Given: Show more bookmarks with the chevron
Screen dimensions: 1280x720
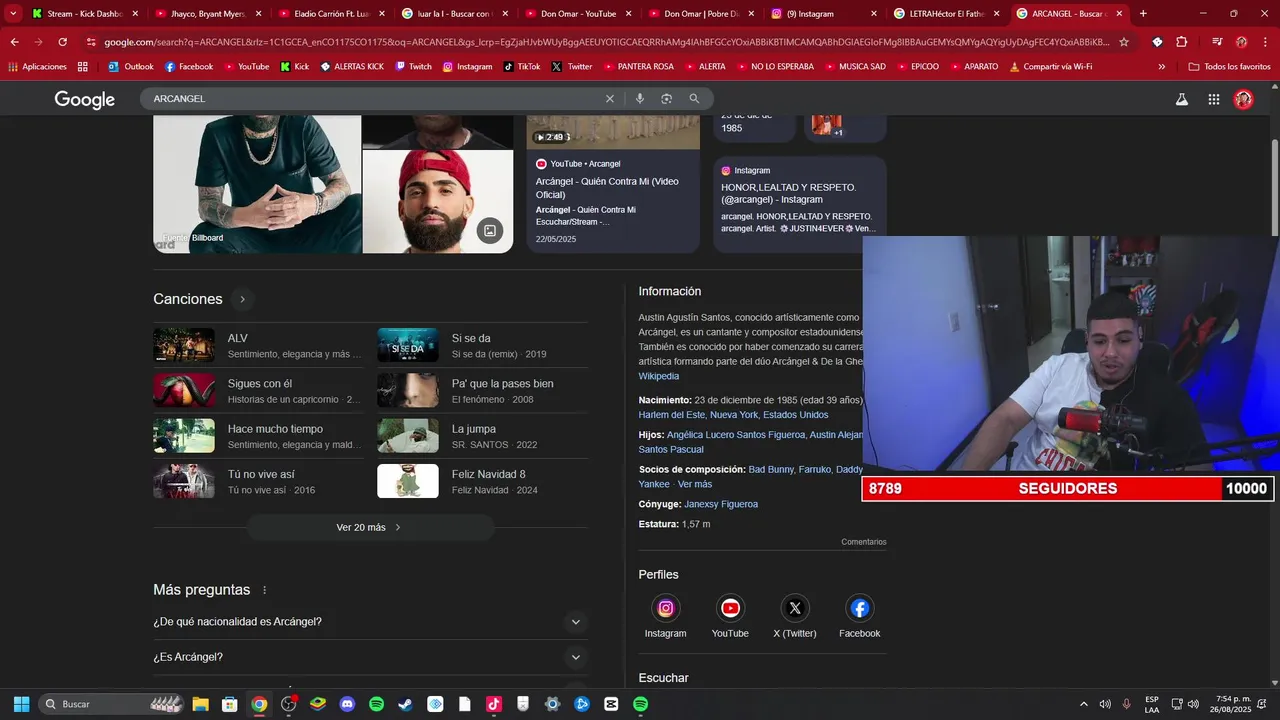Looking at the screenshot, I should pos(1161,67).
